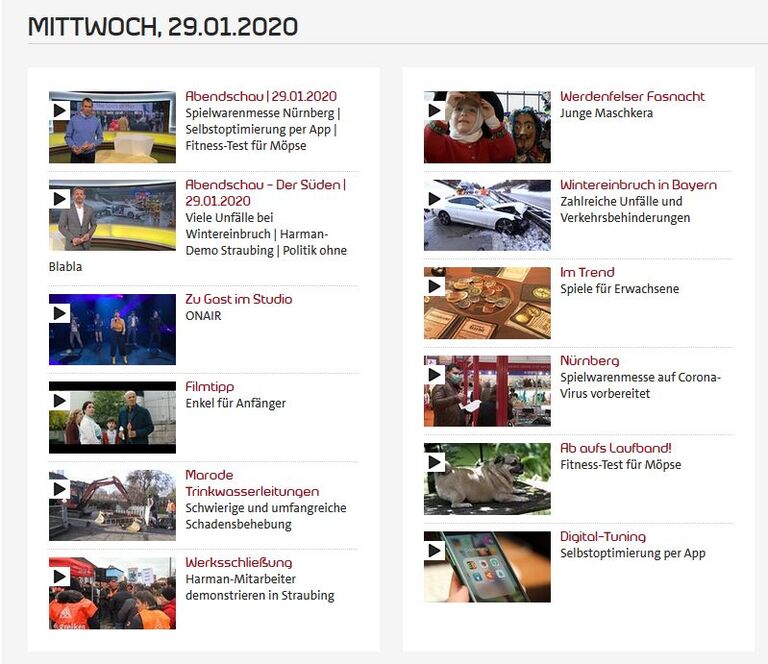768x664 pixels.
Task: Select the board game coins thumbnail
Action: (487, 303)
